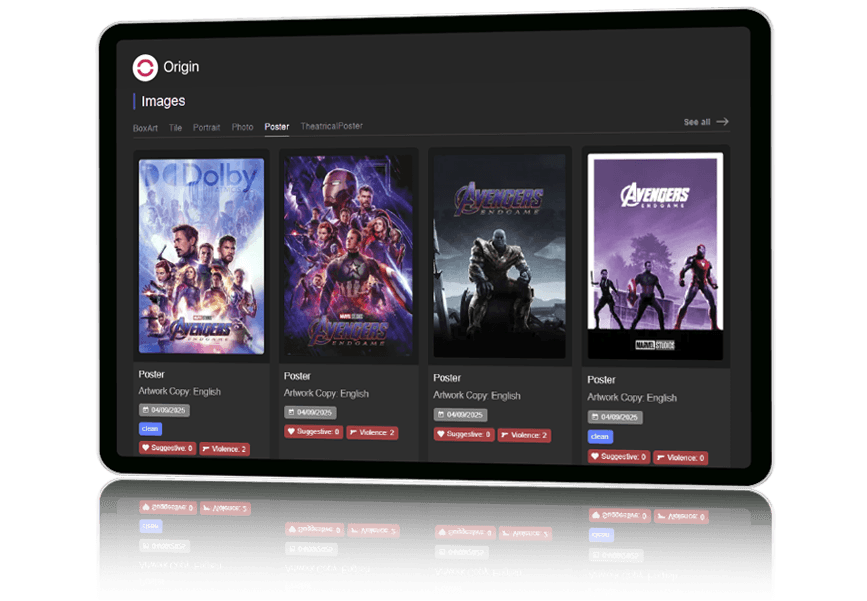The image size is (867, 601).
Task: Open the Iron Man Avengers Endgame poster thumbnail
Action: pos(348,255)
